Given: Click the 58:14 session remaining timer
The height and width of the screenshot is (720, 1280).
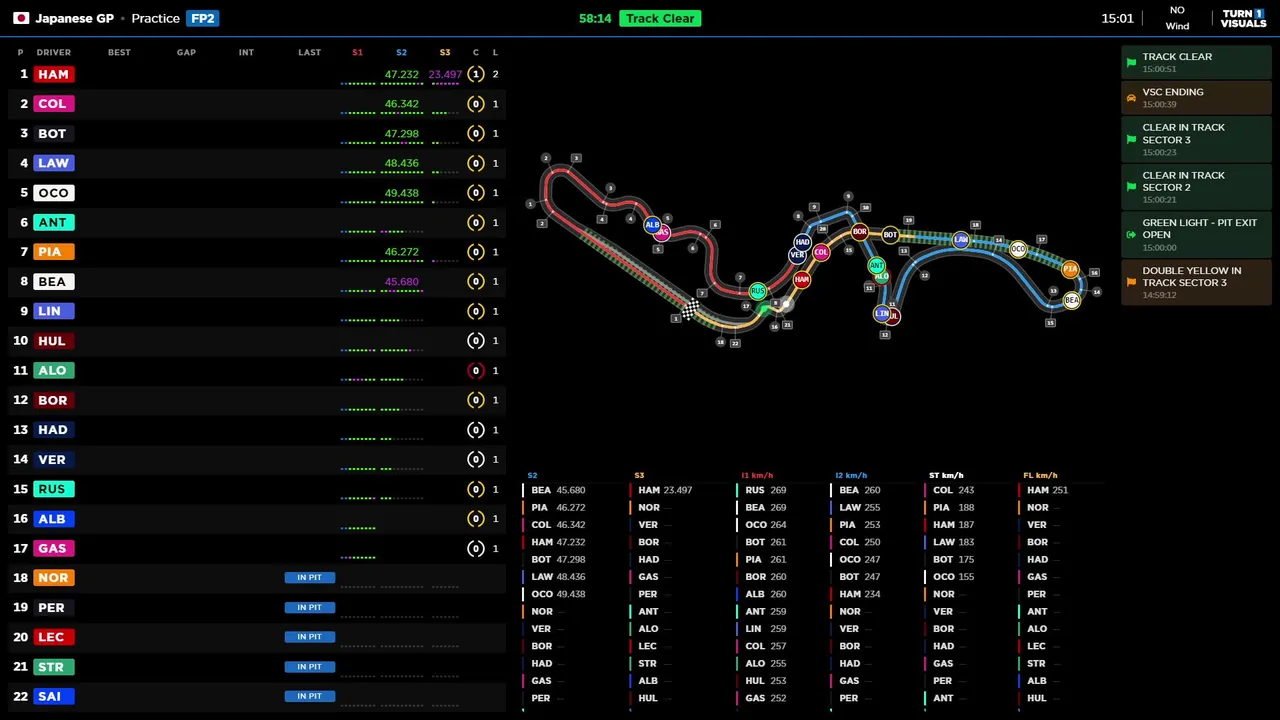Looking at the screenshot, I should tap(595, 18).
